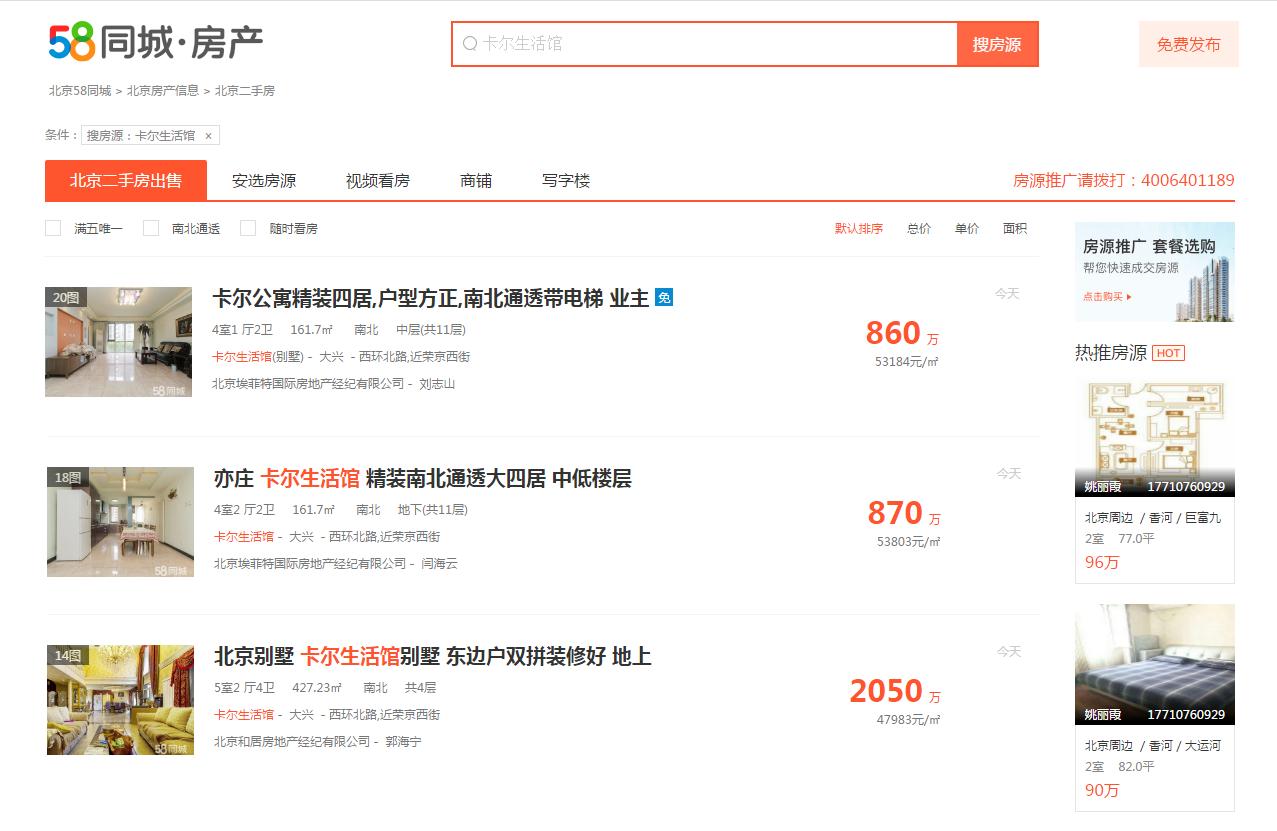Click the first listing's apartment photo
The height and width of the screenshot is (831, 1277).
pos(120,341)
